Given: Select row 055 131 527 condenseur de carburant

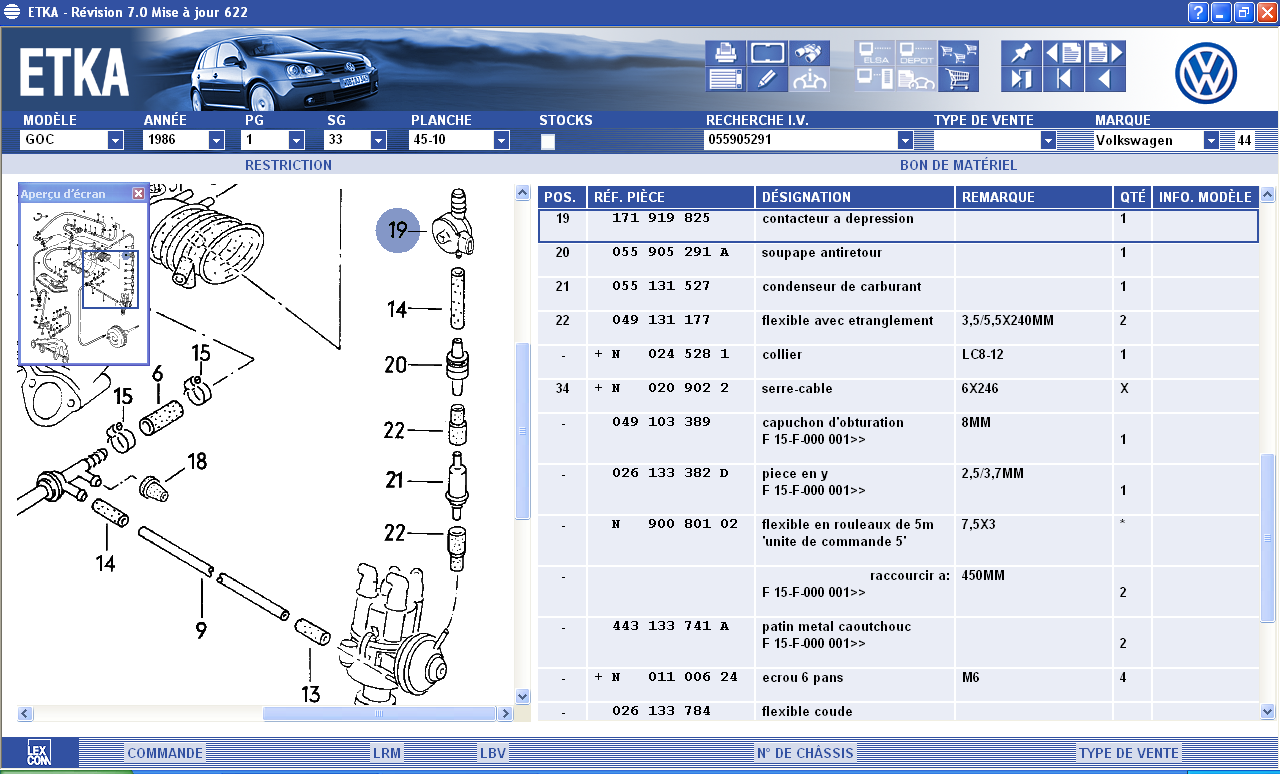Looking at the screenshot, I should point(898,294).
